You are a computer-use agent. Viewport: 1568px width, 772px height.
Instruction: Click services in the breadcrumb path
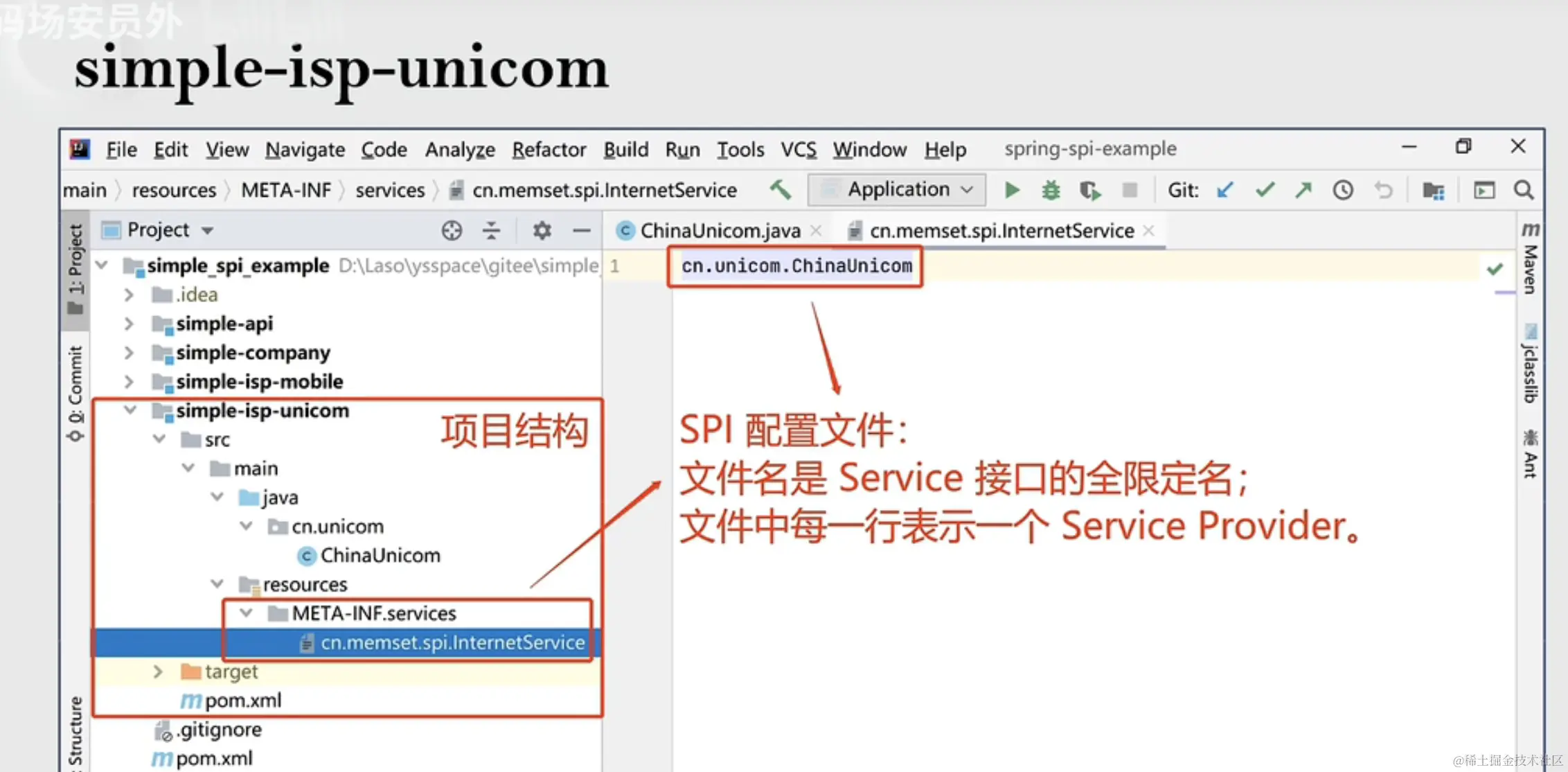tap(390, 190)
